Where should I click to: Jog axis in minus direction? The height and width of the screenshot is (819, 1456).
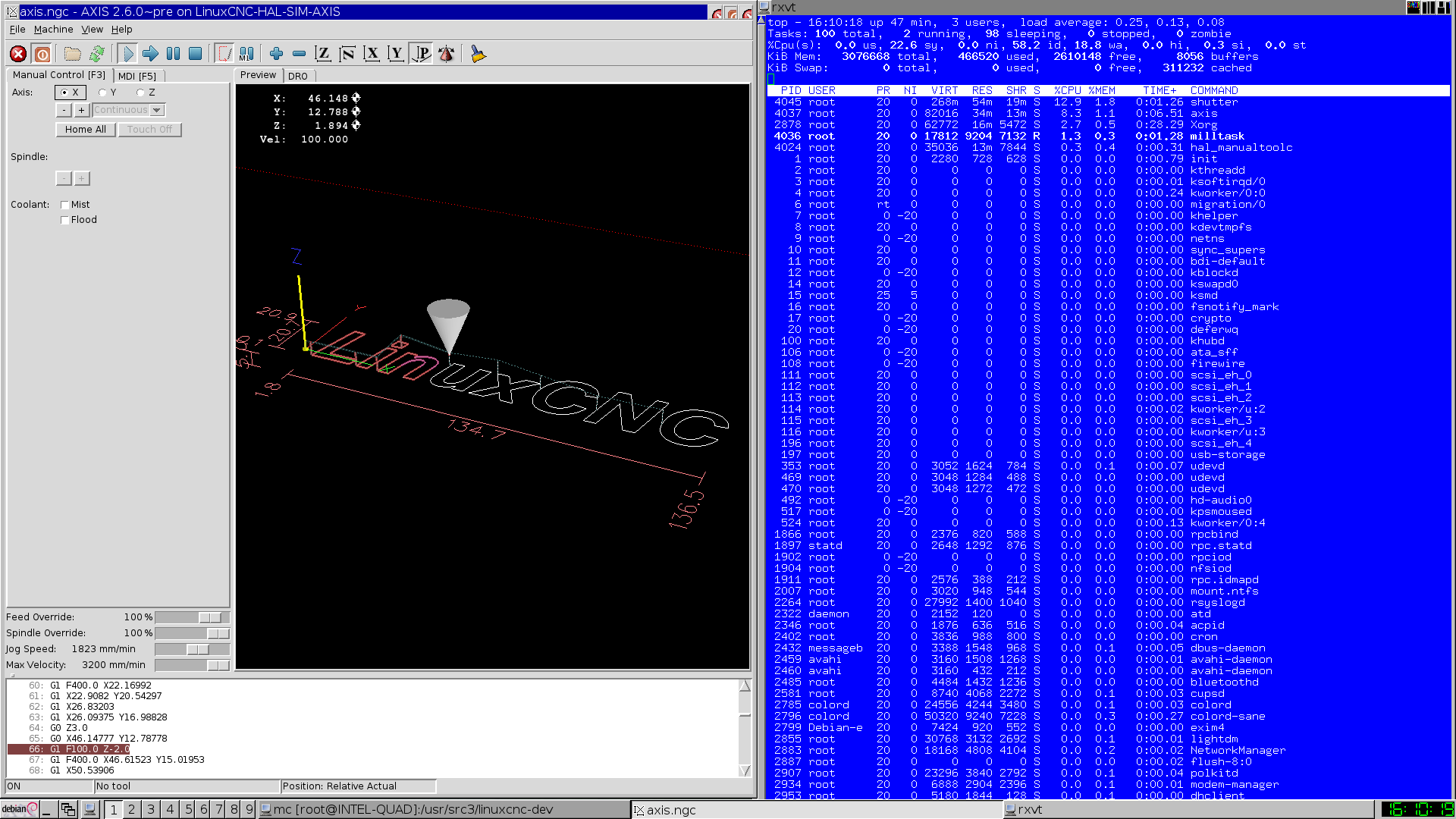click(64, 111)
